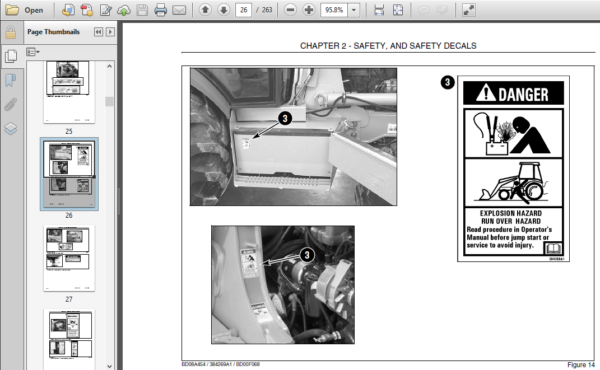This screenshot has height=370, width=600.
Task: Show the Bookmarks panel from the sidebar
Action: (x=11, y=80)
